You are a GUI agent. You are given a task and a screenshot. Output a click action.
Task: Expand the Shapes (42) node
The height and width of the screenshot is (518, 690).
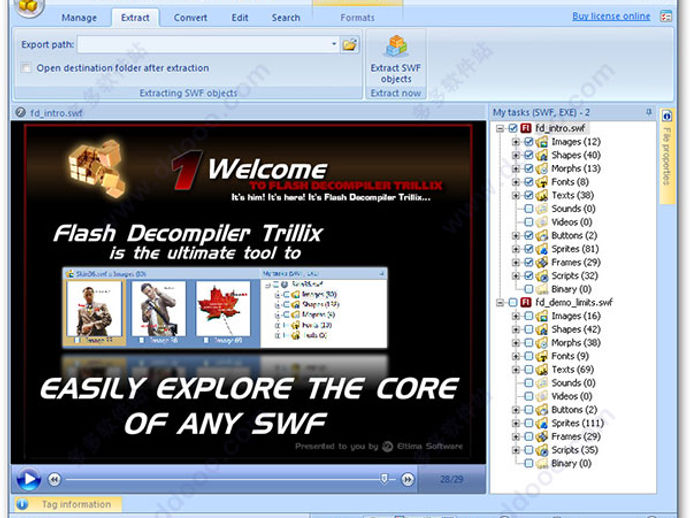click(516, 329)
